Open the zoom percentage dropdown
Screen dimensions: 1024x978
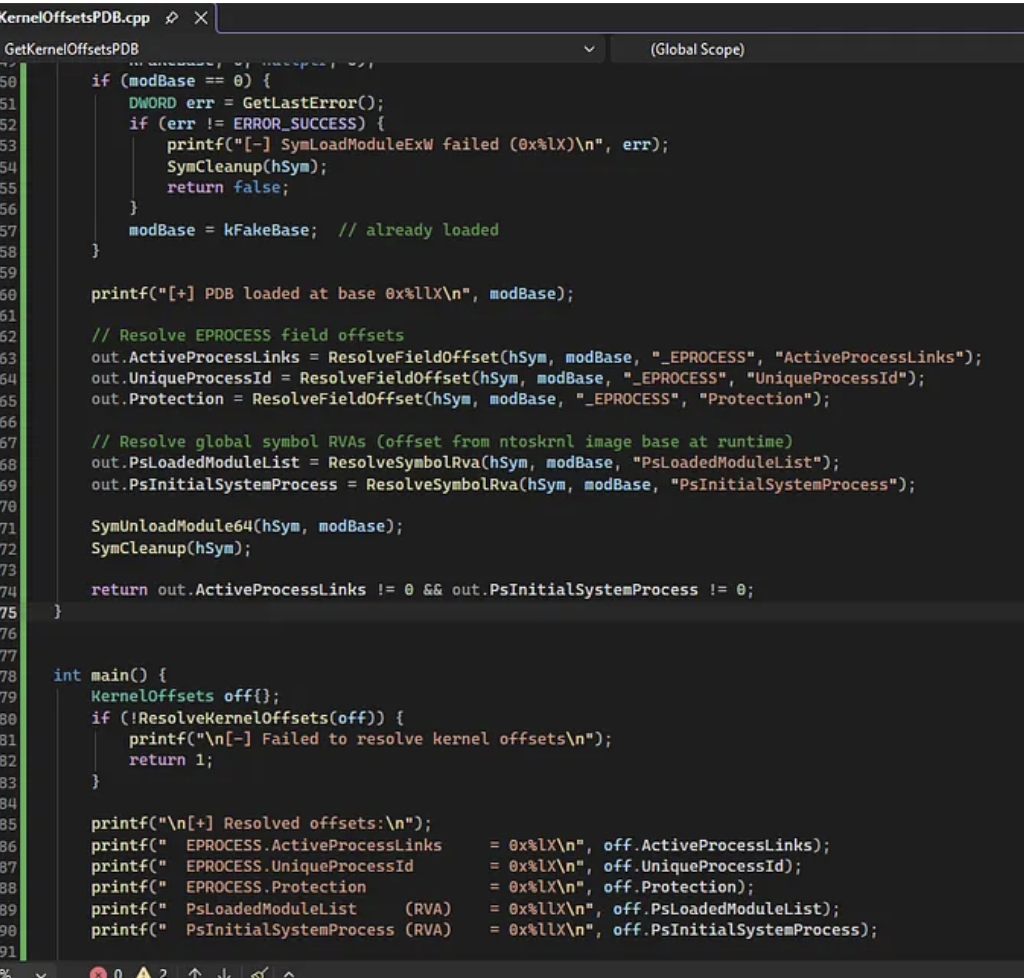[40, 973]
